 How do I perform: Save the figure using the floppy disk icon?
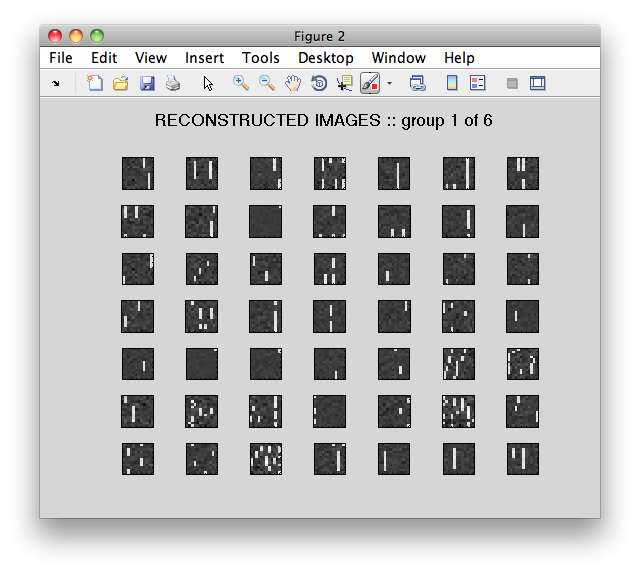[147, 83]
